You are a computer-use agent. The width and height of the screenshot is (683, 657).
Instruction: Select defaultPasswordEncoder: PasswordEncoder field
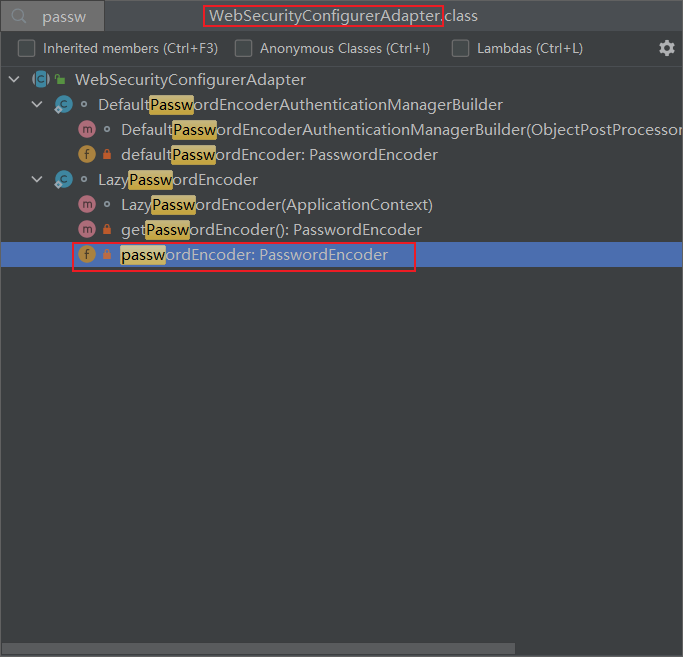coord(342,154)
